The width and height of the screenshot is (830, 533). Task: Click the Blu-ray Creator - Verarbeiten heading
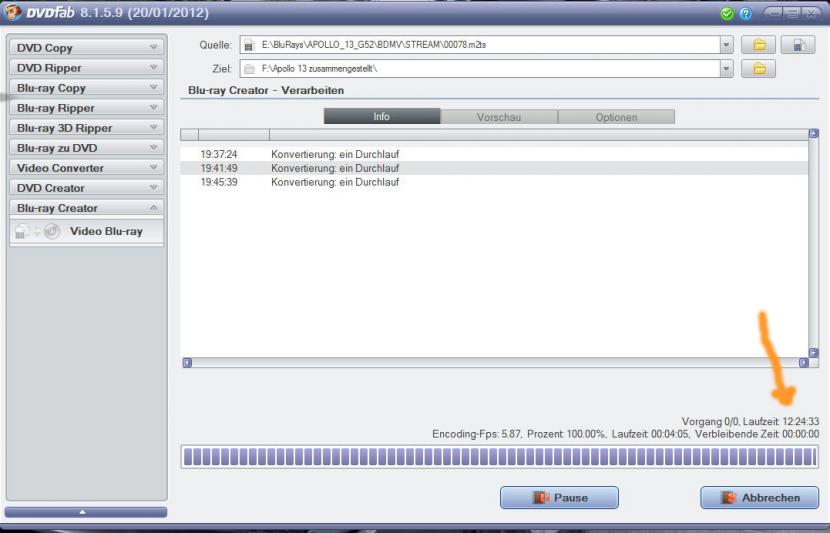[x=266, y=91]
